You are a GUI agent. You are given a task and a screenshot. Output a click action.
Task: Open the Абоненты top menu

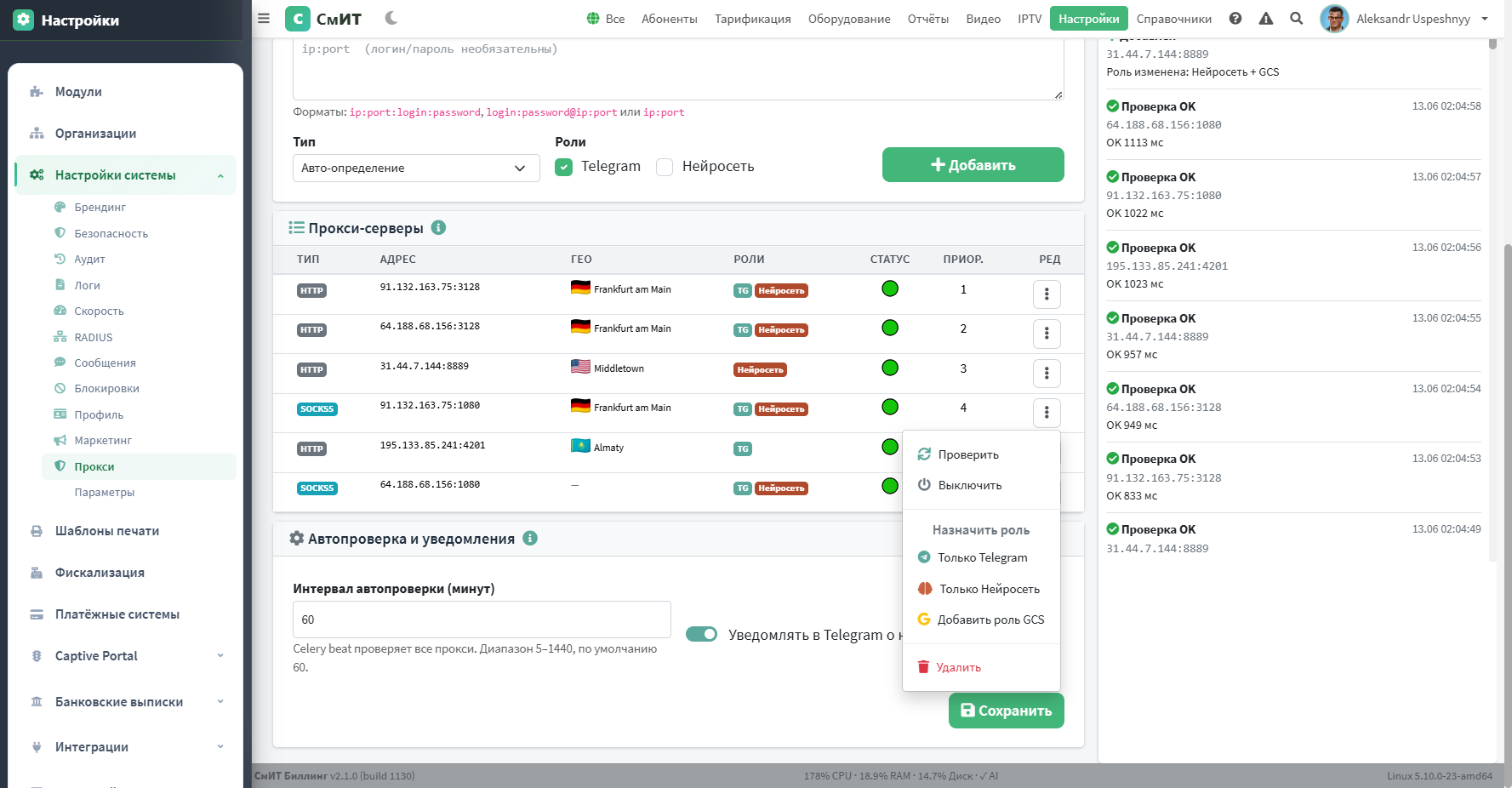pos(670,19)
